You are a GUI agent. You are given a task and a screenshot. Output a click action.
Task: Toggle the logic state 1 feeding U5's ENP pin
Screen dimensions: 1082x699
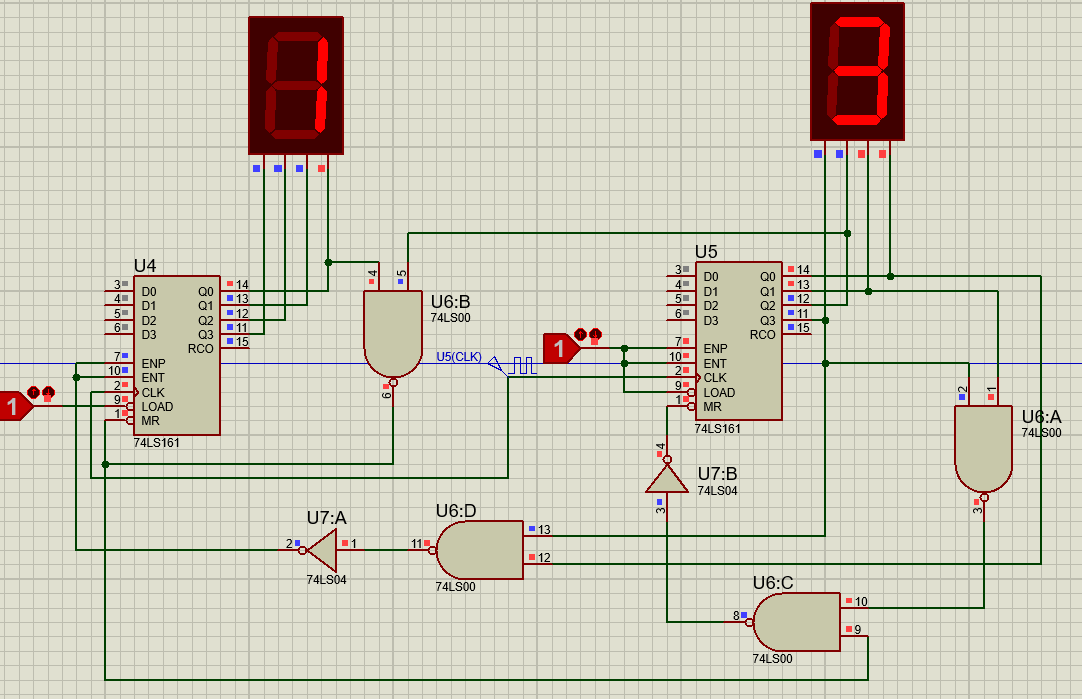click(x=560, y=348)
